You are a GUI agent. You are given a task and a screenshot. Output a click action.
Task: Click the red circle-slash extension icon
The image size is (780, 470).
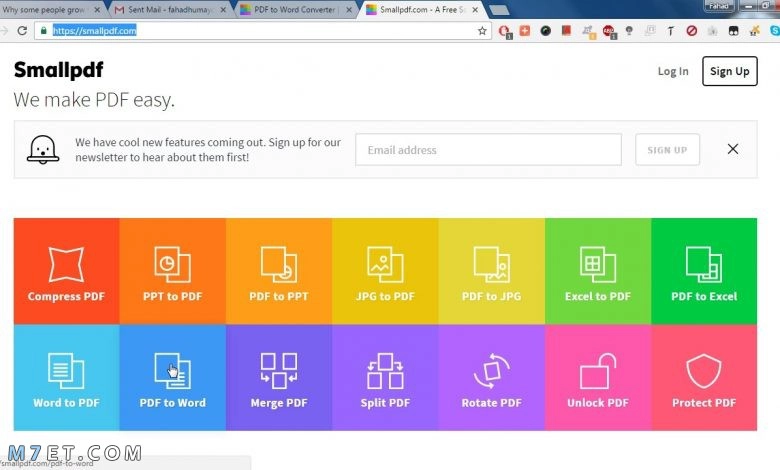[691, 31]
